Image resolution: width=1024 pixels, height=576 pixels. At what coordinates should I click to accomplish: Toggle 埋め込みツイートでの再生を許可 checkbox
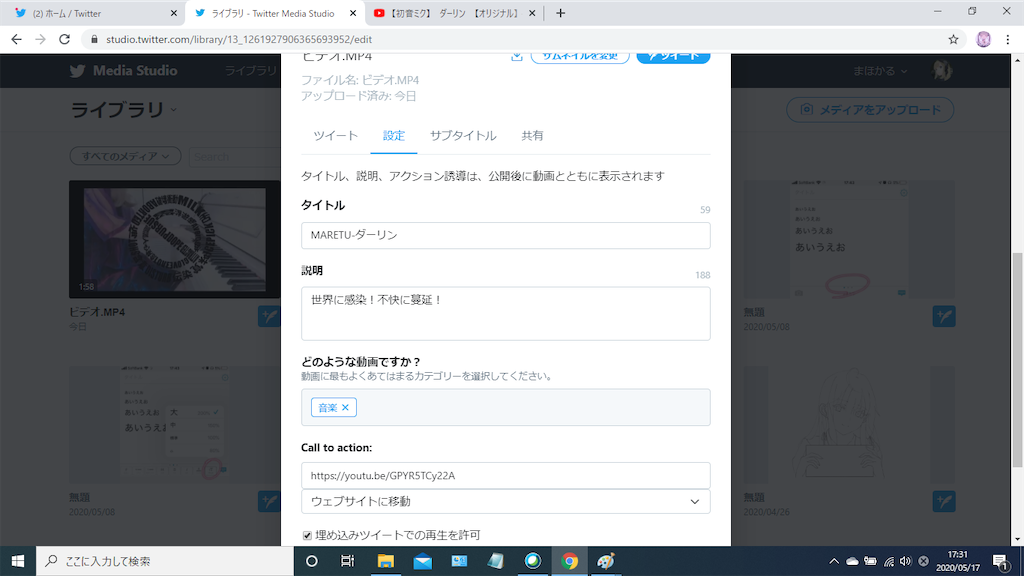(307, 535)
